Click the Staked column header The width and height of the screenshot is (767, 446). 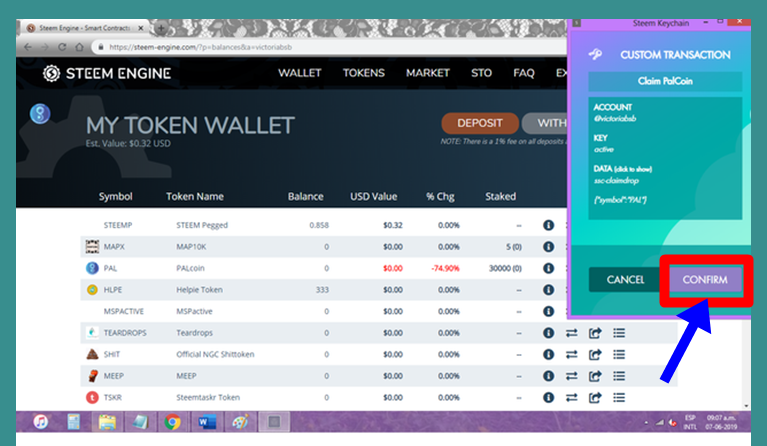point(500,197)
